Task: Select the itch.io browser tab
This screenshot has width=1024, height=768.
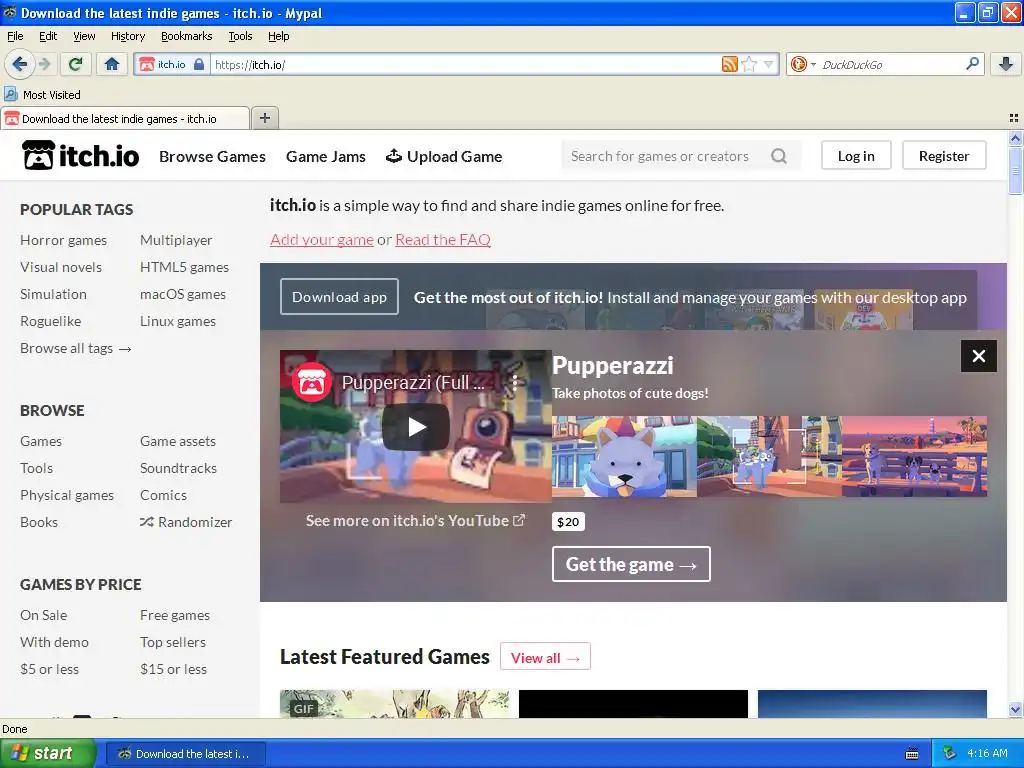Action: pyautogui.click(x=125, y=119)
